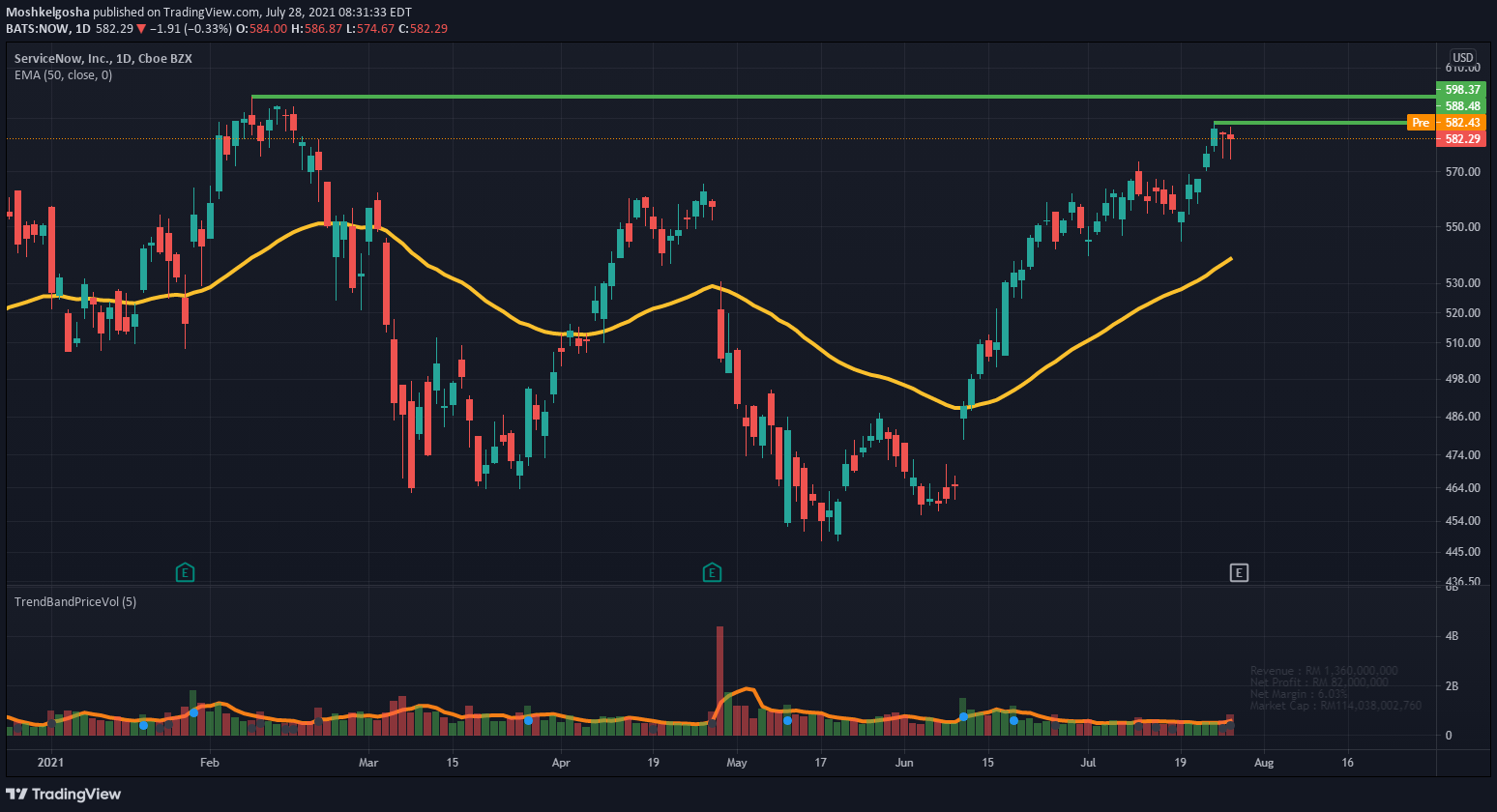Click the BATS:NOW, 1D symbol text

(x=48, y=29)
